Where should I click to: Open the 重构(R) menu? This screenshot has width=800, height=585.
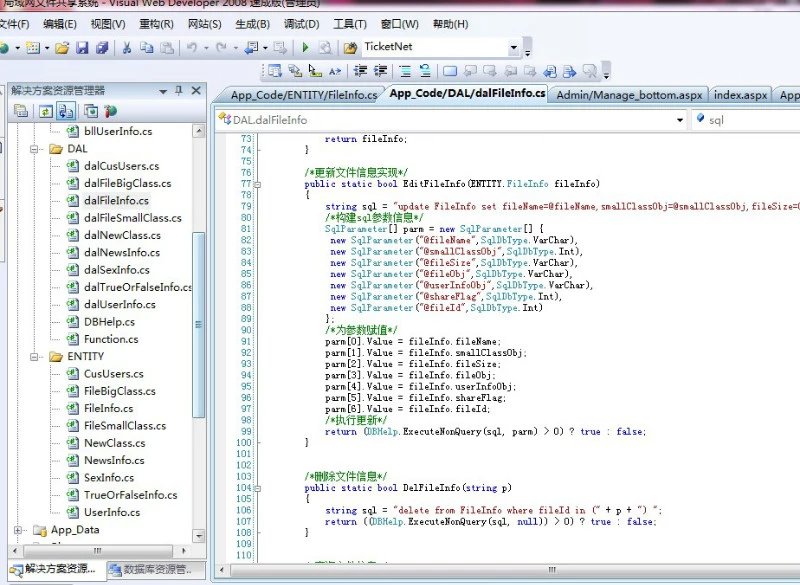[x=156, y=24]
